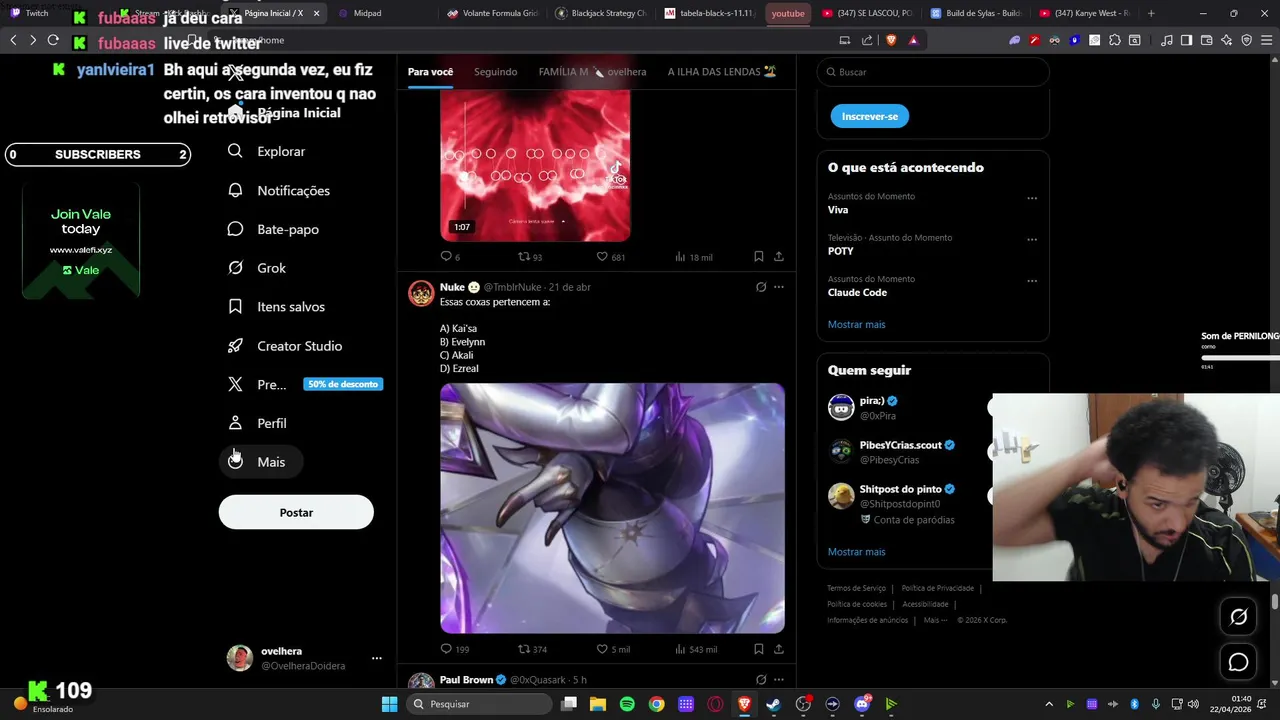Like the video post with 681 likes
Image resolution: width=1280 pixels, height=720 pixels.
tap(610, 257)
